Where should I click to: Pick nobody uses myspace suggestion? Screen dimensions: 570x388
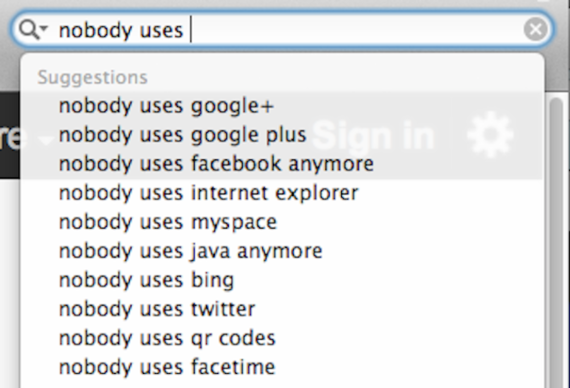coord(282,222)
